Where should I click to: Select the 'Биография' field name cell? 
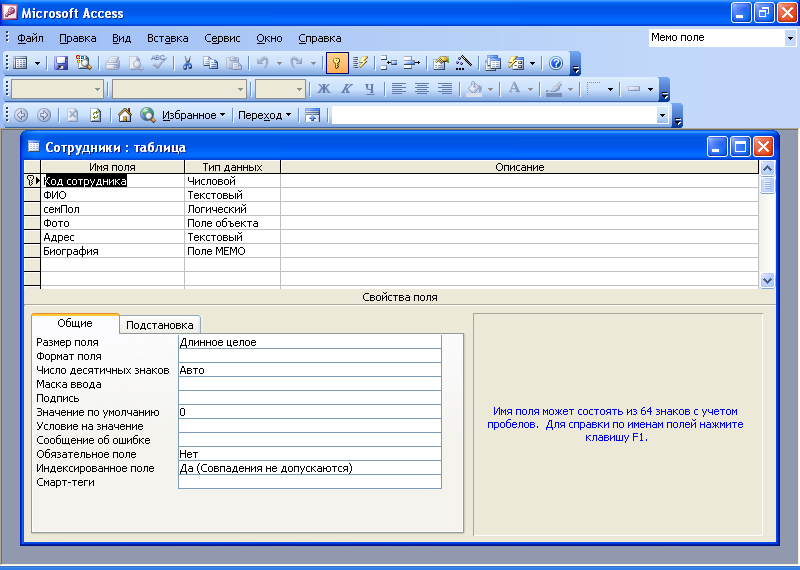point(112,251)
